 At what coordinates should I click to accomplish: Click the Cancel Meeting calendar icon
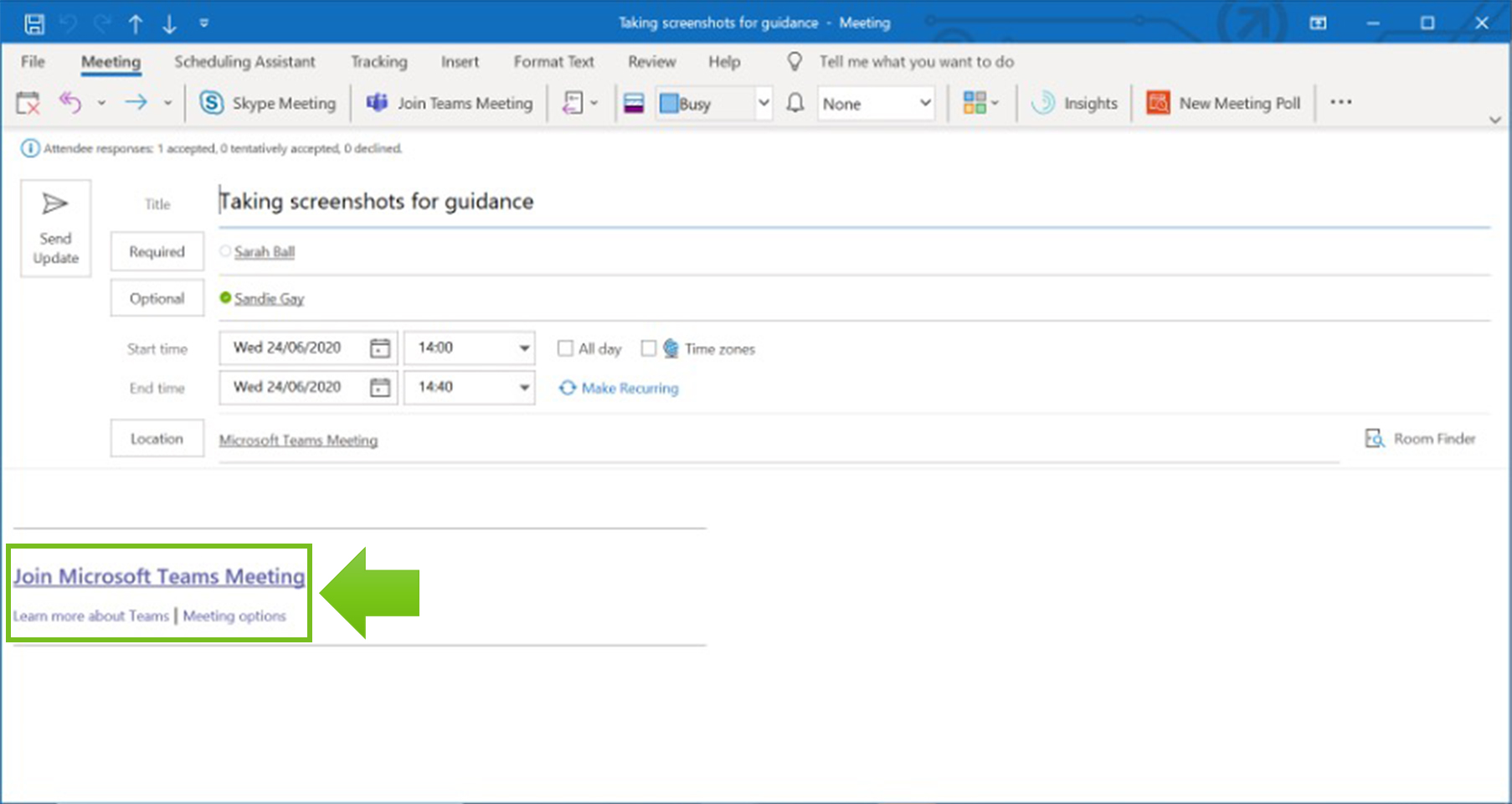click(28, 103)
